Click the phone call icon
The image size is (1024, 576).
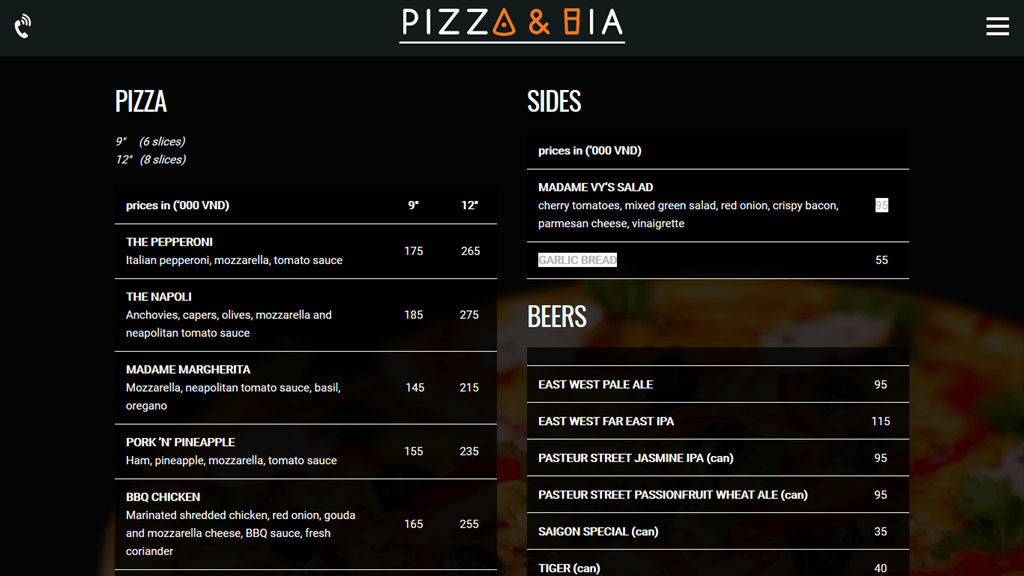pos(23,26)
